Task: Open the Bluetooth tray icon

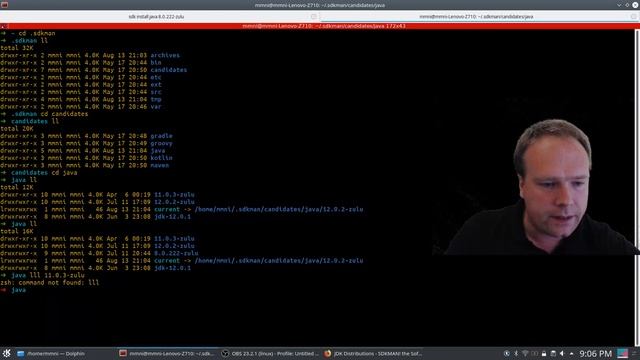Action: click(516, 353)
